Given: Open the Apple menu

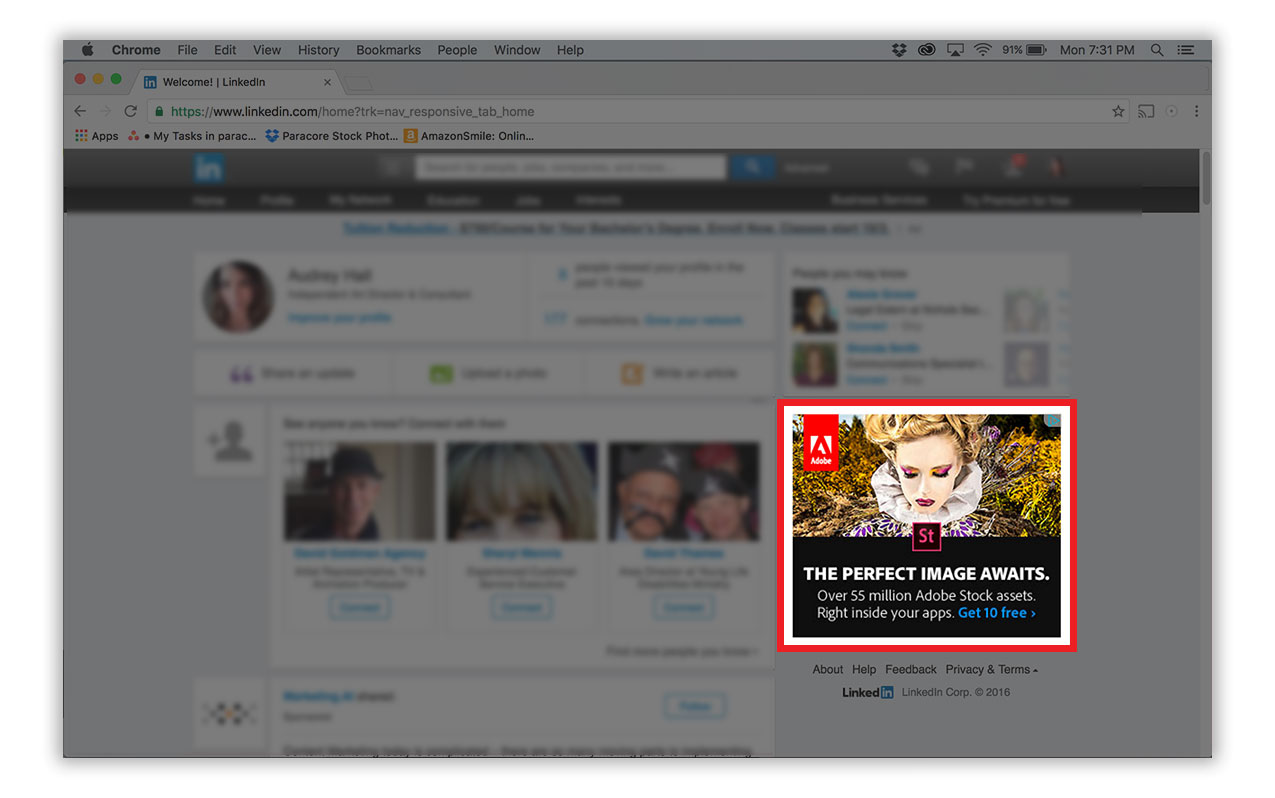Looking at the screenshot, I should 87,50.
